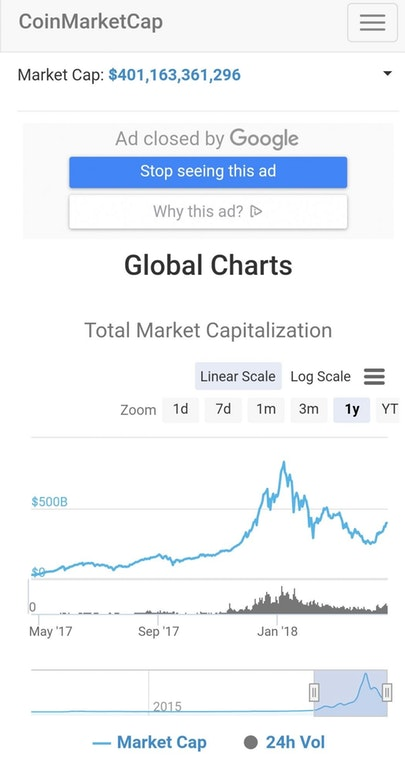Click the play icon beside Why this ad
The width and height of the screenshot is (405, 767).
click(256, 211)
